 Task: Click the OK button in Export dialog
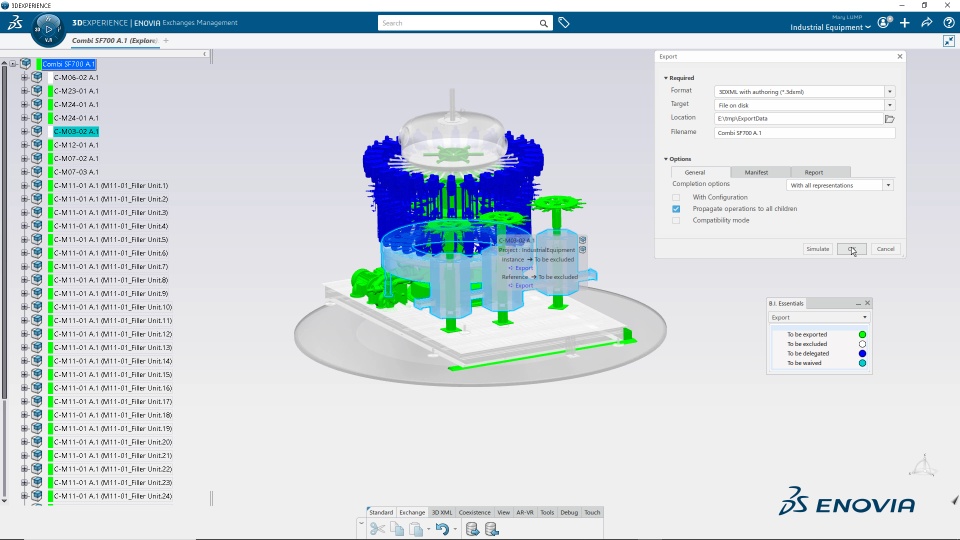(852, 249)
